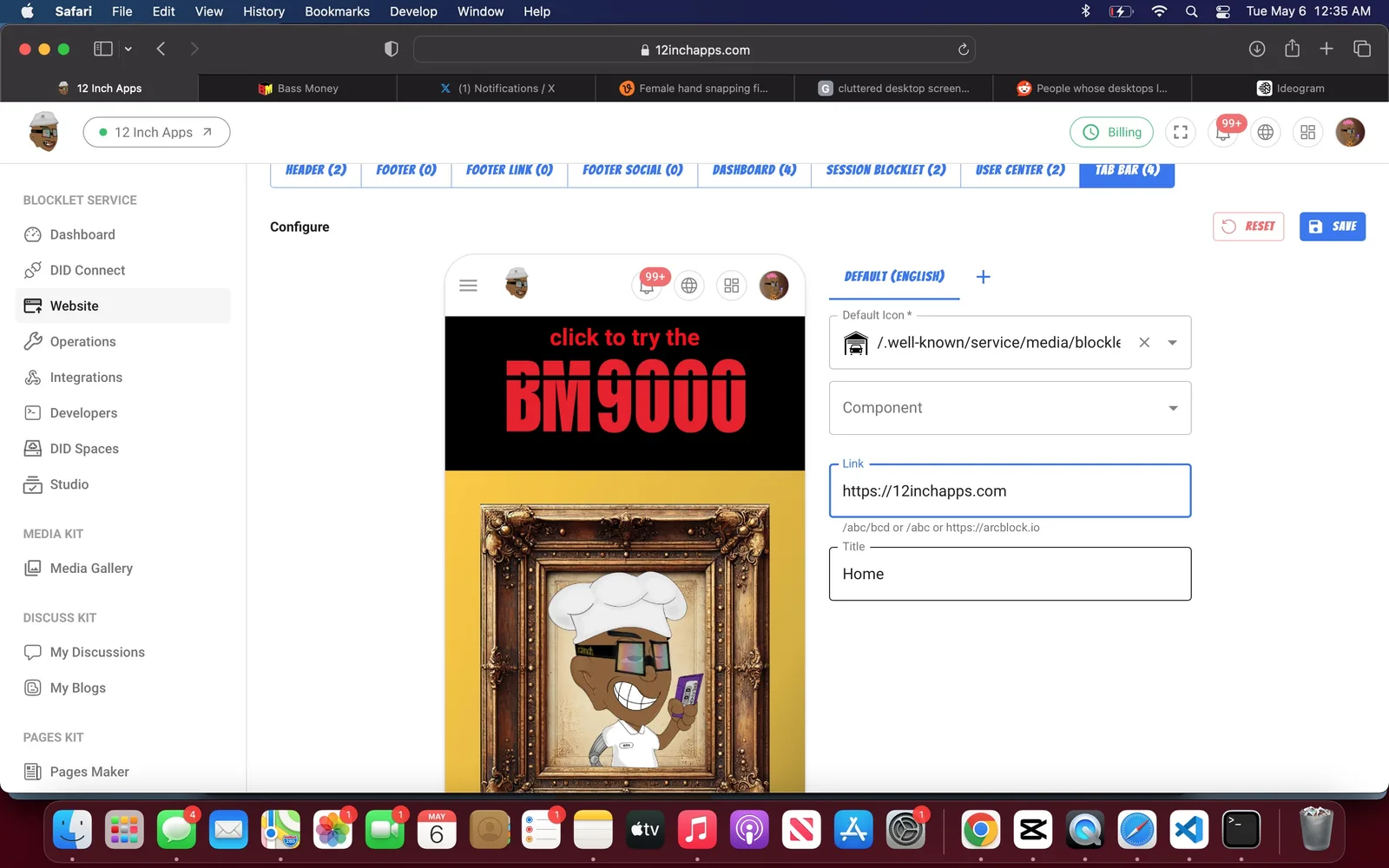Open the Billing button
Screen dimensions: 1389x868
(1112, 132)
